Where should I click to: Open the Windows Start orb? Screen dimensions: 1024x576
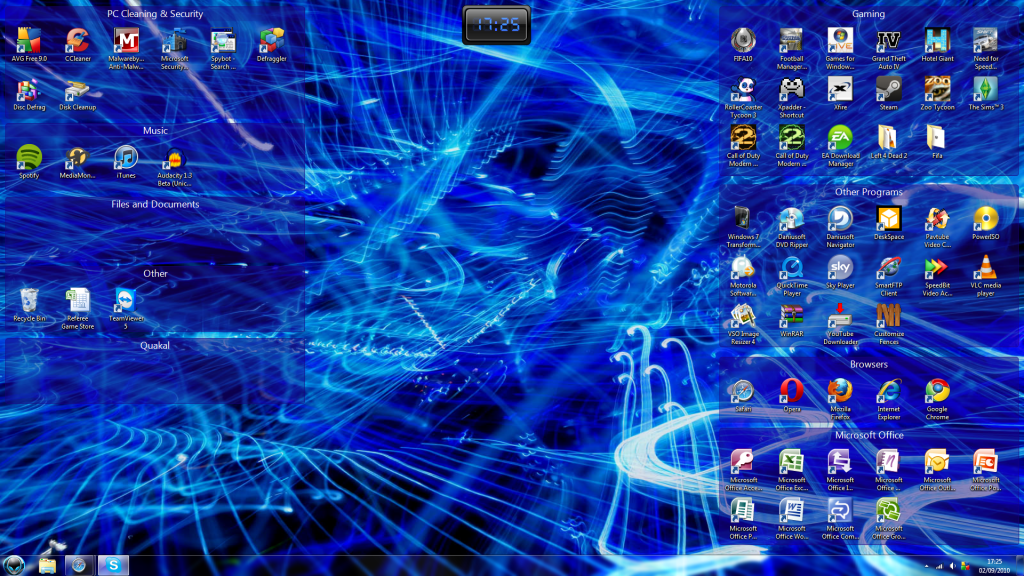[16, 565]
